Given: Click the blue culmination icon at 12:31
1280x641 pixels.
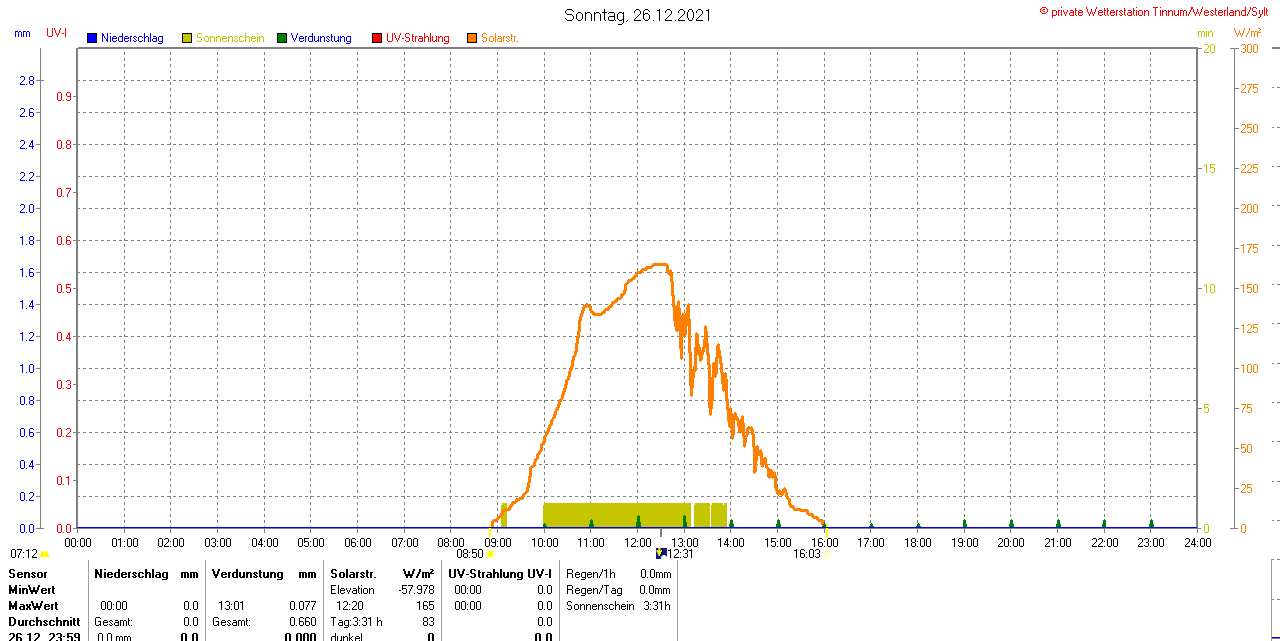Looking at the screenshot, I should (x=660, y=553).
